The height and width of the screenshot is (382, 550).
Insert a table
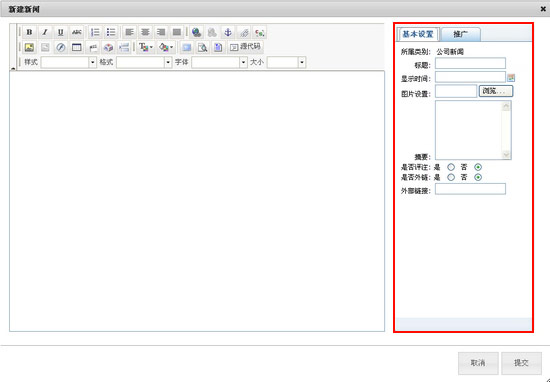tap(76, 47)
